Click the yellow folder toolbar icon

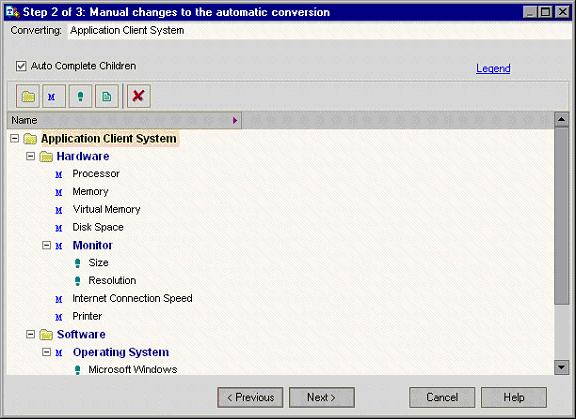point(28,96)
